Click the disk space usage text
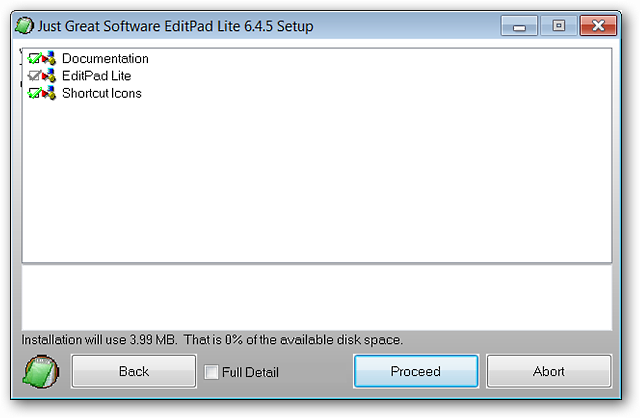Screen dimensions: 640x418 212,340
